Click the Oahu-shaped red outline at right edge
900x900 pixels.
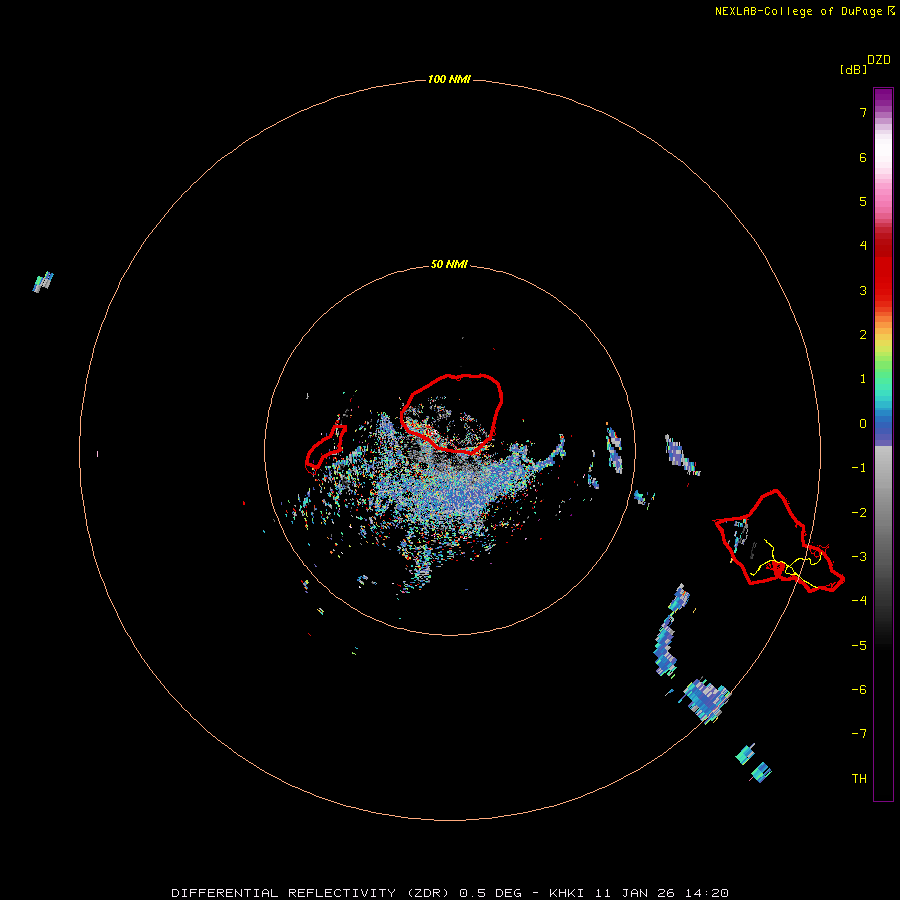tap(779, 541)
